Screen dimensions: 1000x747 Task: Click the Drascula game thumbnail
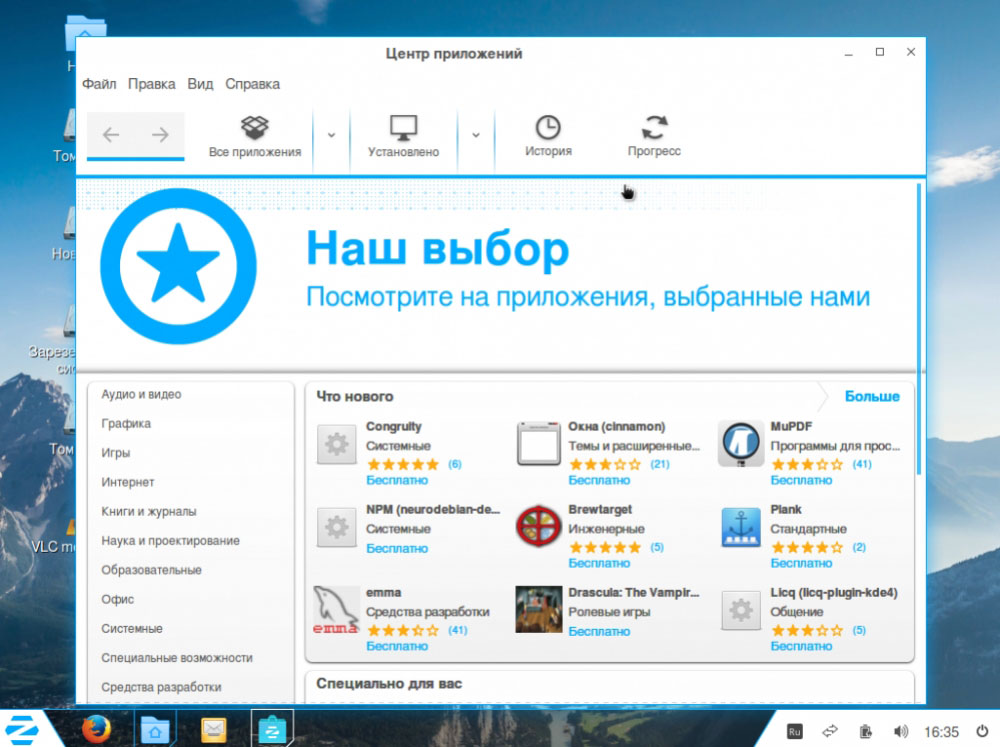pos(539,610)
